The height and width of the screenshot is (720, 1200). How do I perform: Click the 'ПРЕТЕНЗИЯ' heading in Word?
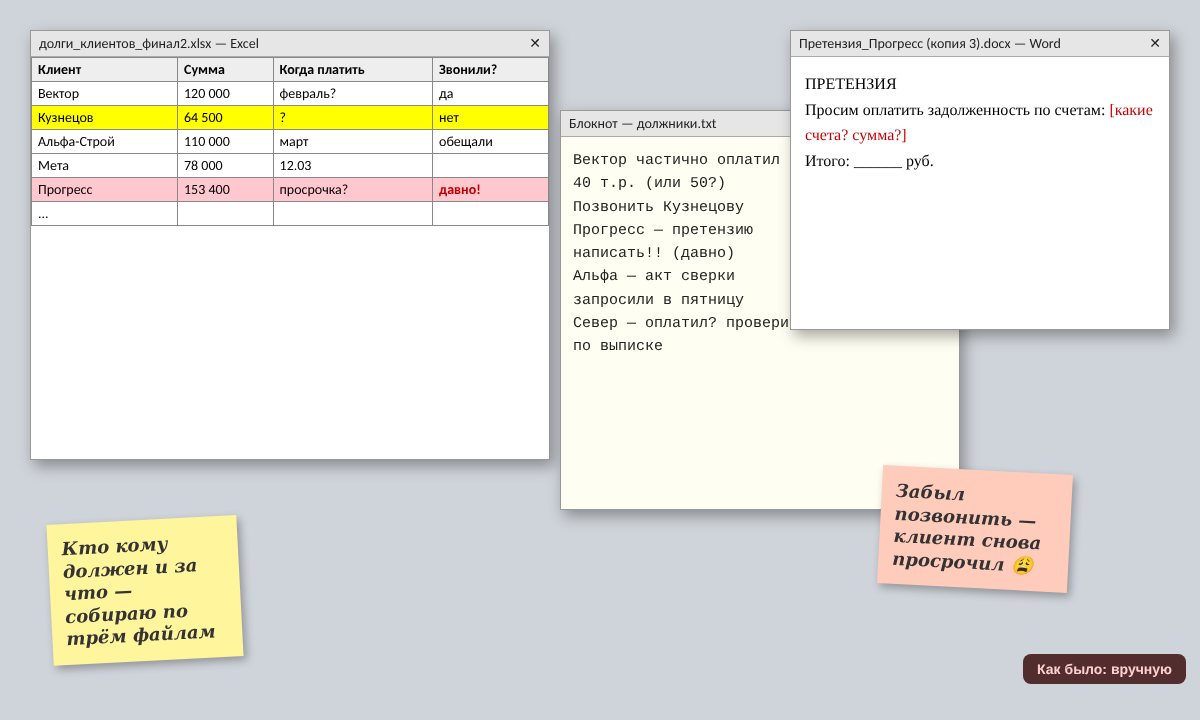click(x=851, y=84)
